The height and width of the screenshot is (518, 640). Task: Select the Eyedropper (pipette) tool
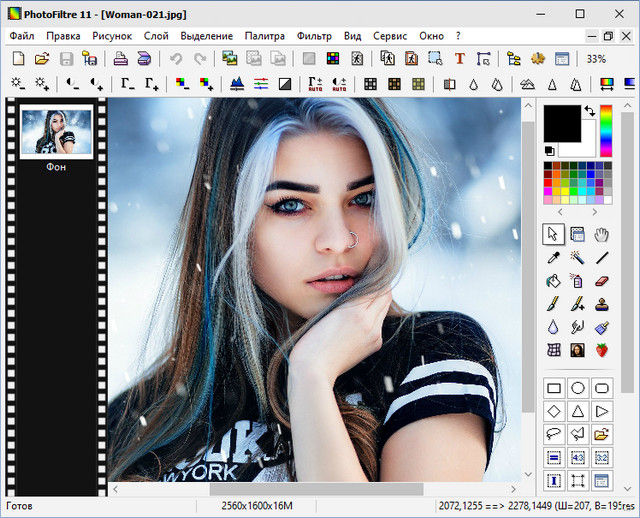[x=552, y=258]
